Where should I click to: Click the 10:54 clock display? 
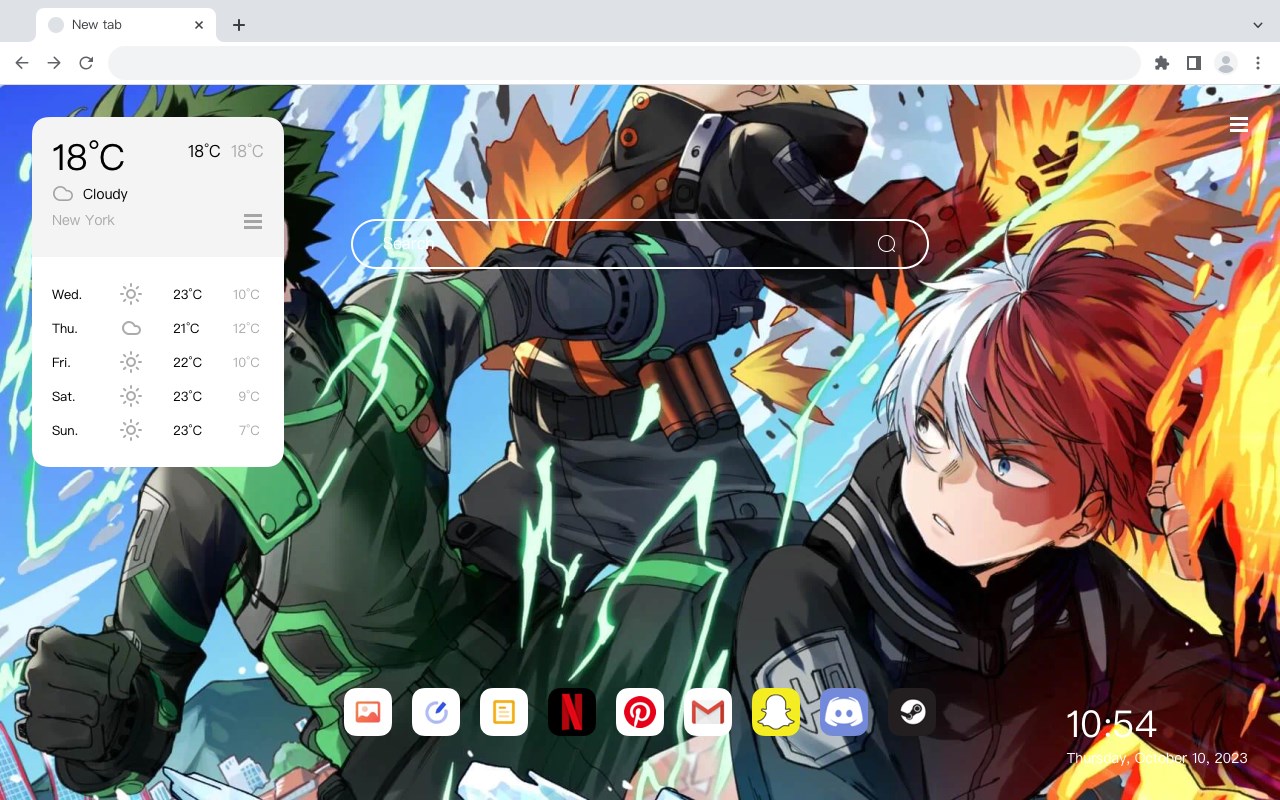(1111, 724)
